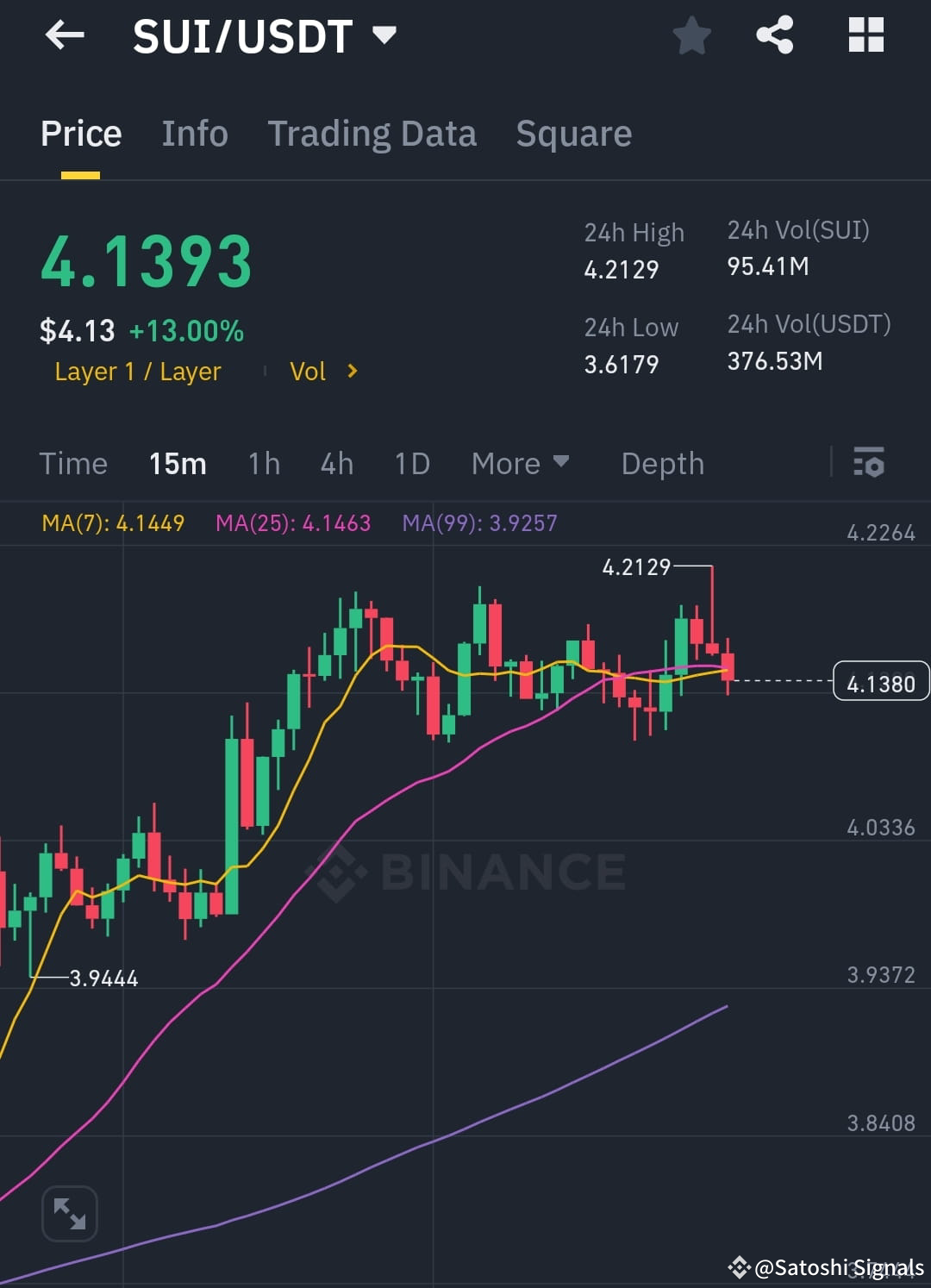Screen dimensions: 931x1288
Task: Tap the back arrow to exit chart
Action: pyautogui.click(x=65, y=34)
